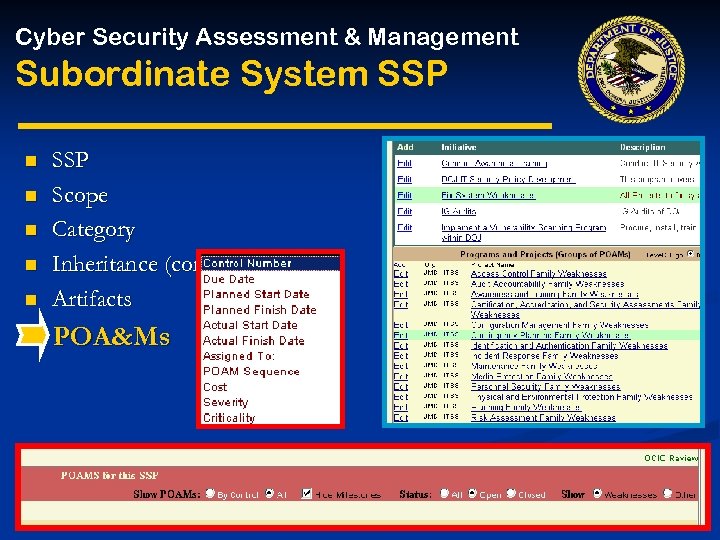Click Edit for Vulnerability Scanning Program row

(404, 227)
